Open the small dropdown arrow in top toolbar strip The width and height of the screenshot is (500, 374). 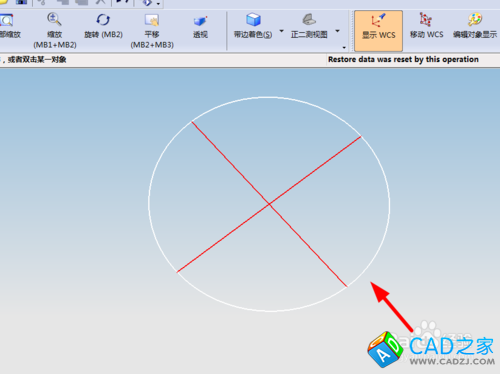click(158, 4)
